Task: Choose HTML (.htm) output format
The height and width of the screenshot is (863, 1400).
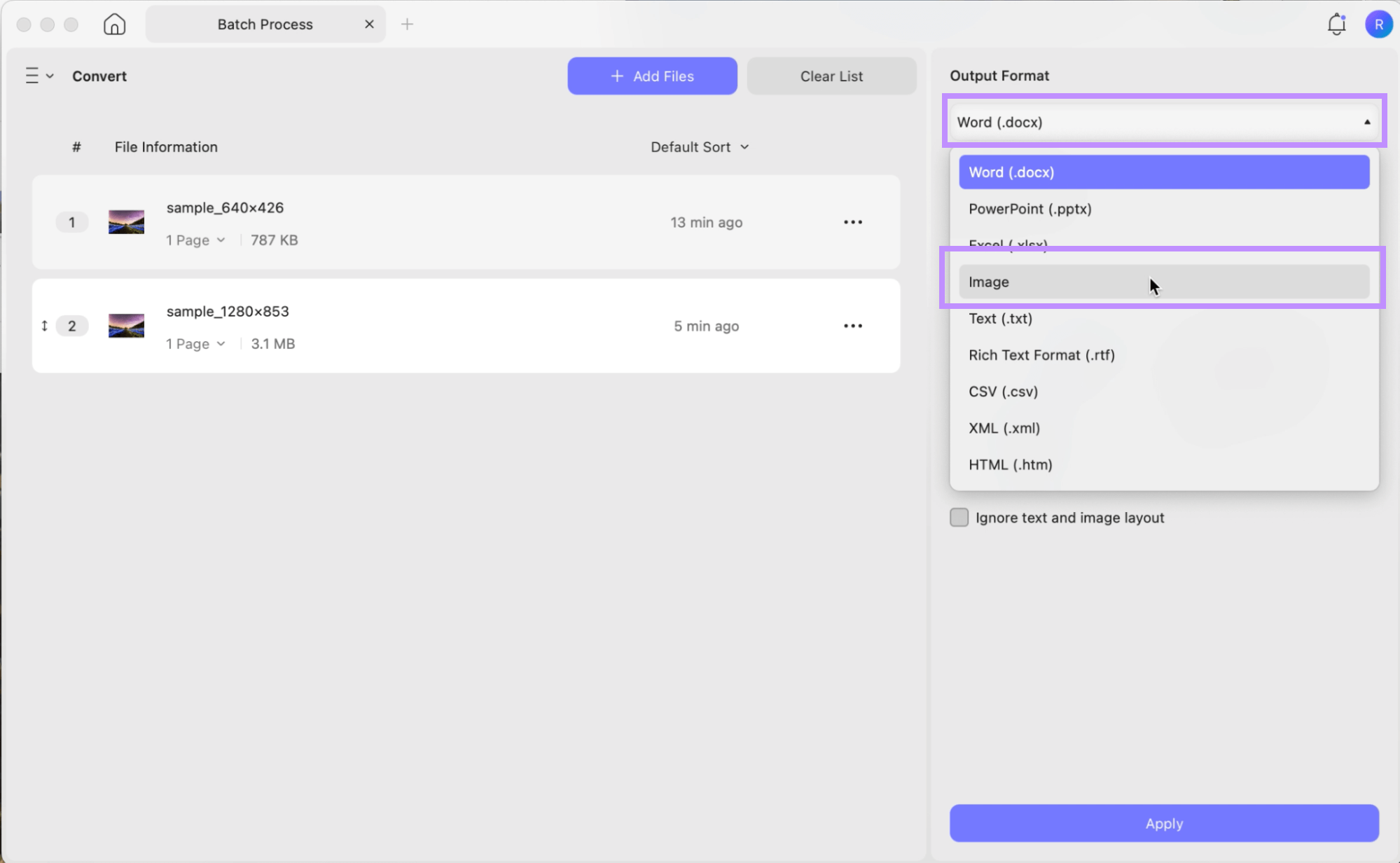Action: (1164, 464)
